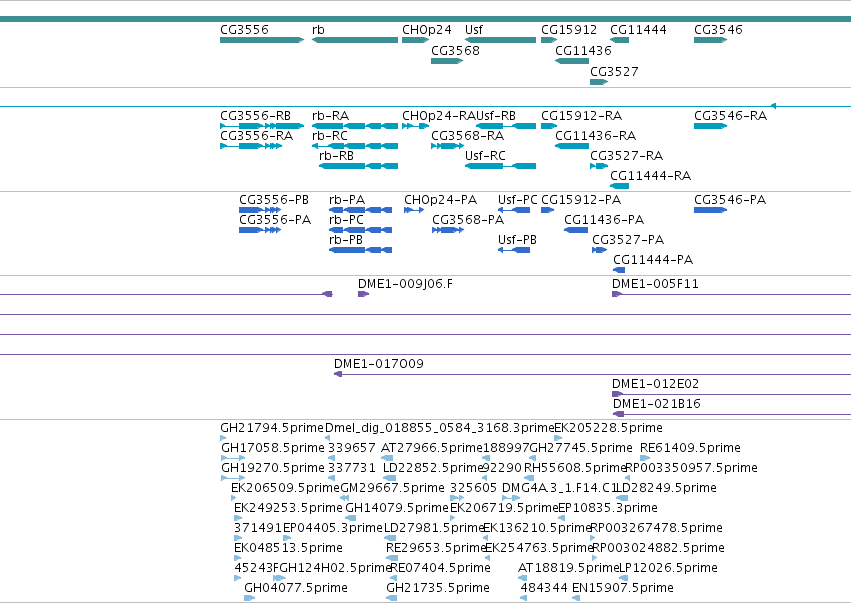Select the rb-RC transcript label
Viewport: 851px width, 603px height.
click(x=330, y=136)
